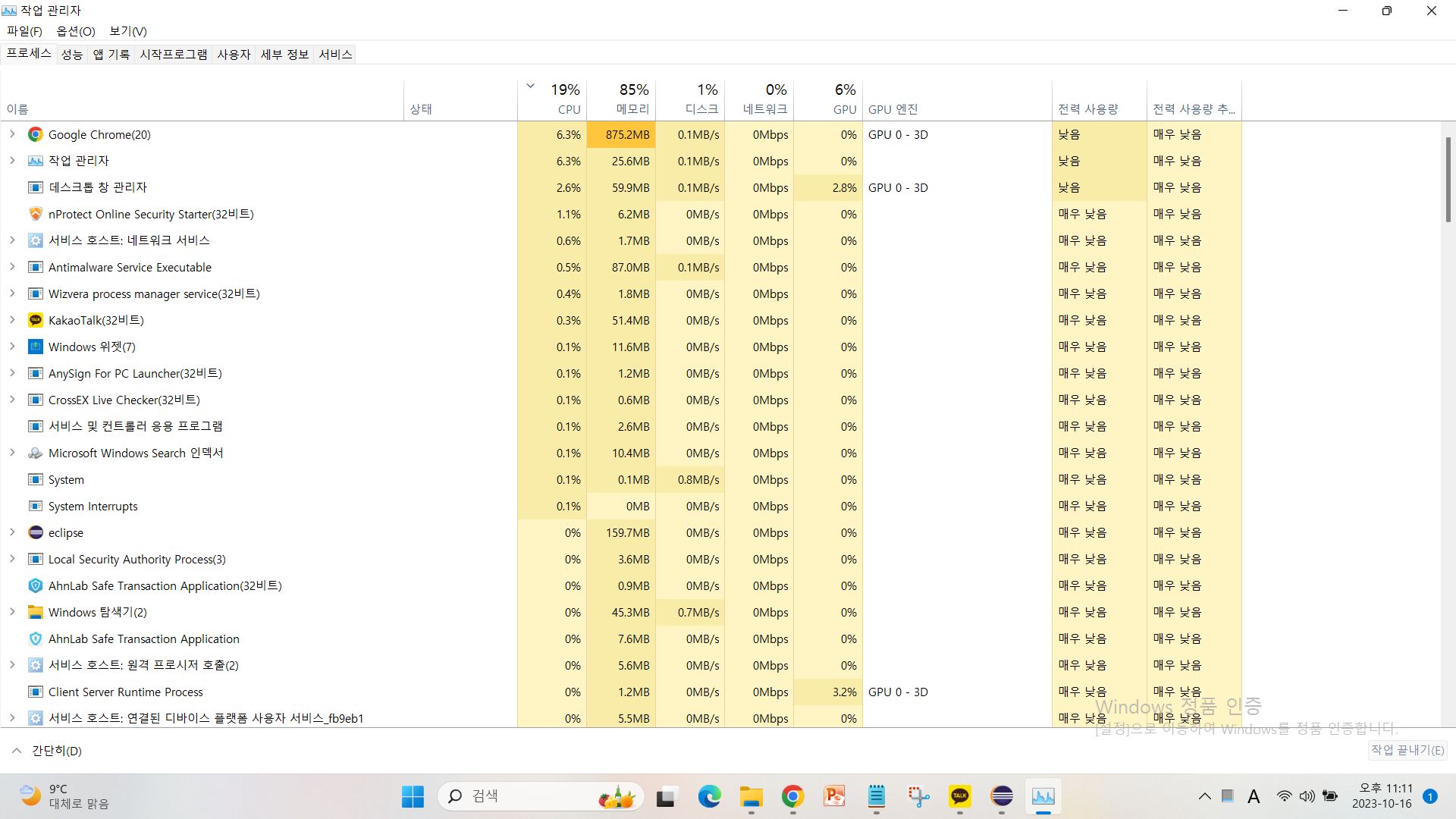The height and width of the screenshot is (819, 1456).
Task: Click the 작업 끝내기(E) button
Action: [1407, 750]
